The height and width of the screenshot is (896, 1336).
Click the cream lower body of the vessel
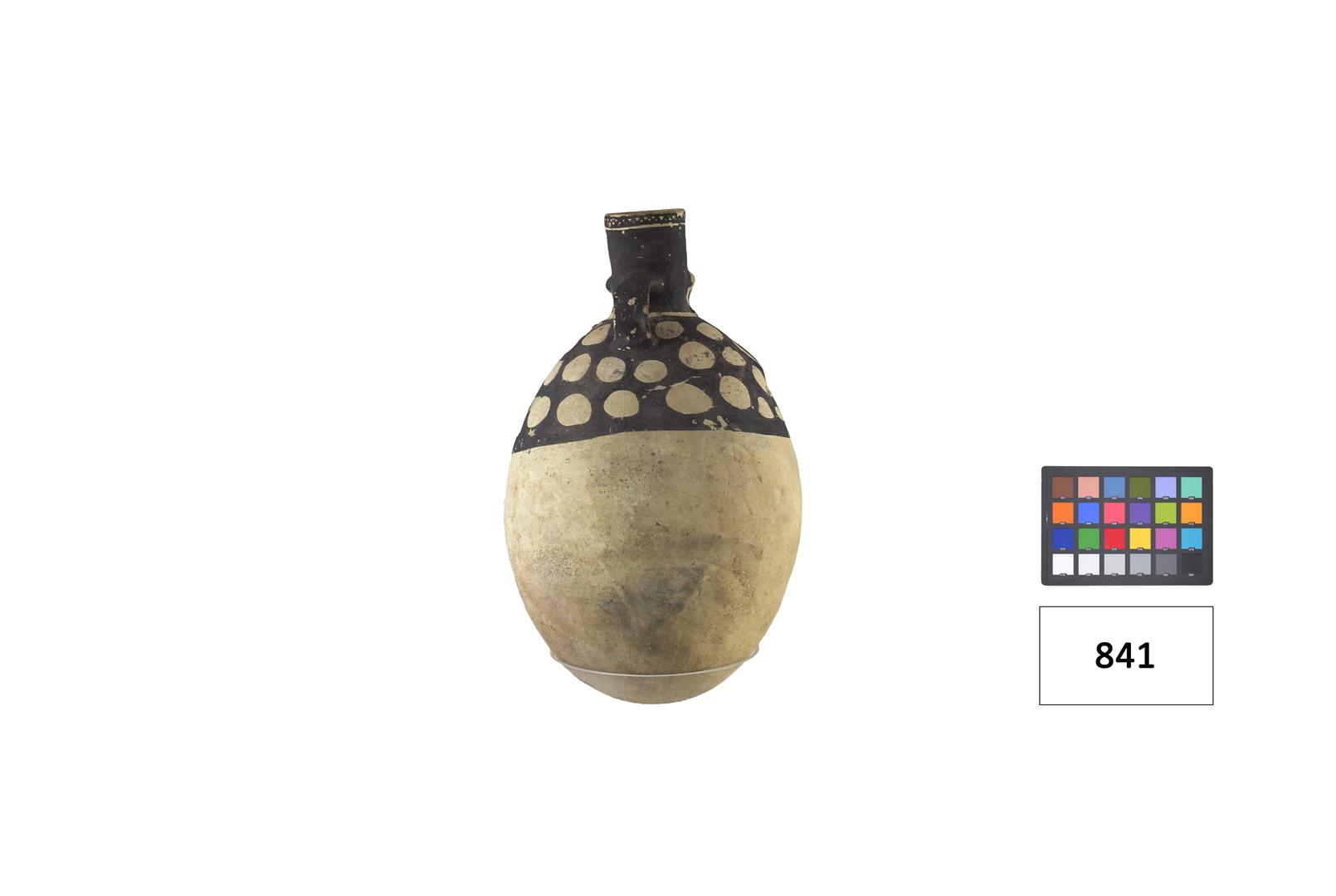(653, 564)
